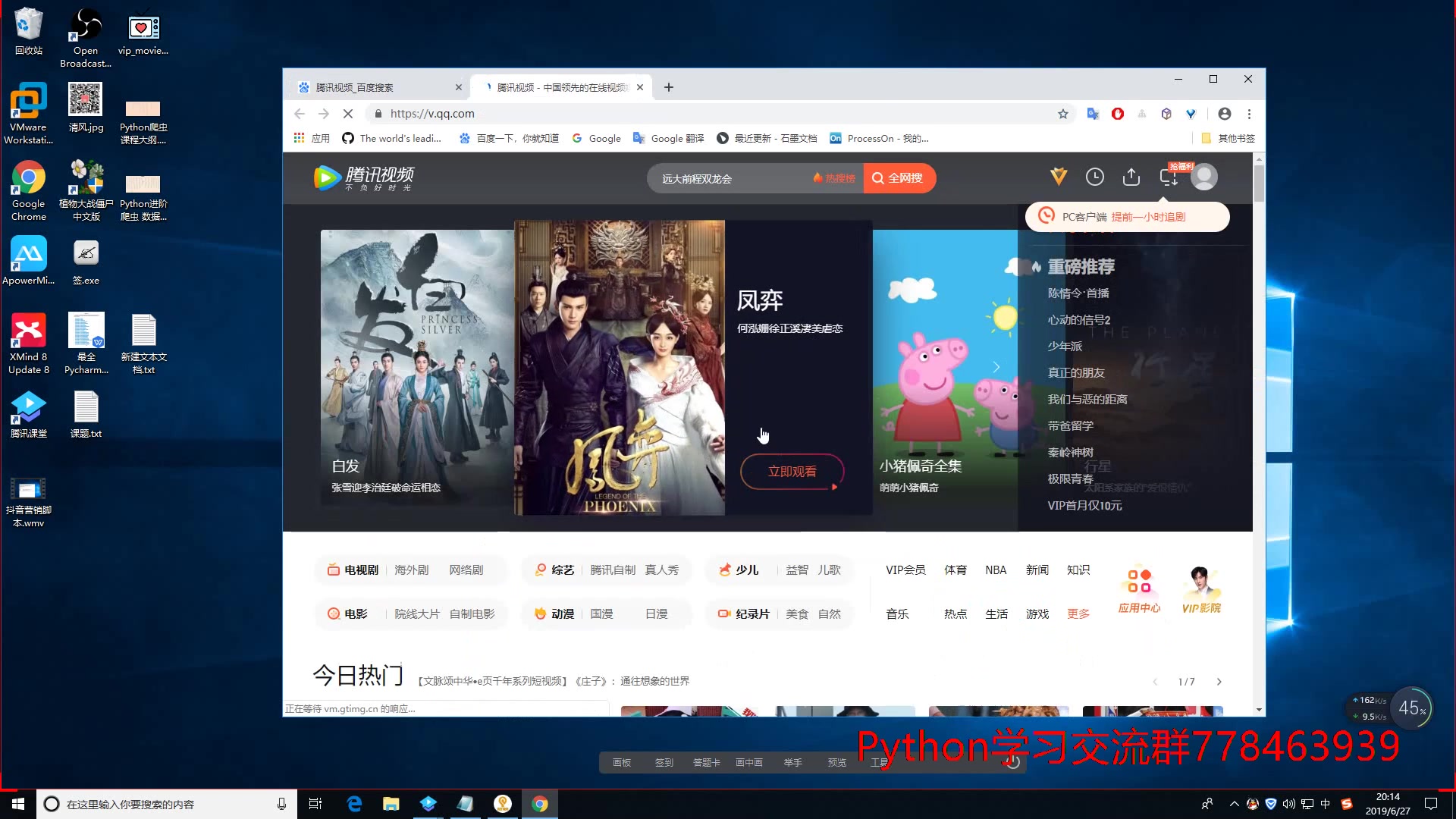The image size is (1456, 819).
Task: Select XMind 8 desktop icon
Action: pos(29,344)
